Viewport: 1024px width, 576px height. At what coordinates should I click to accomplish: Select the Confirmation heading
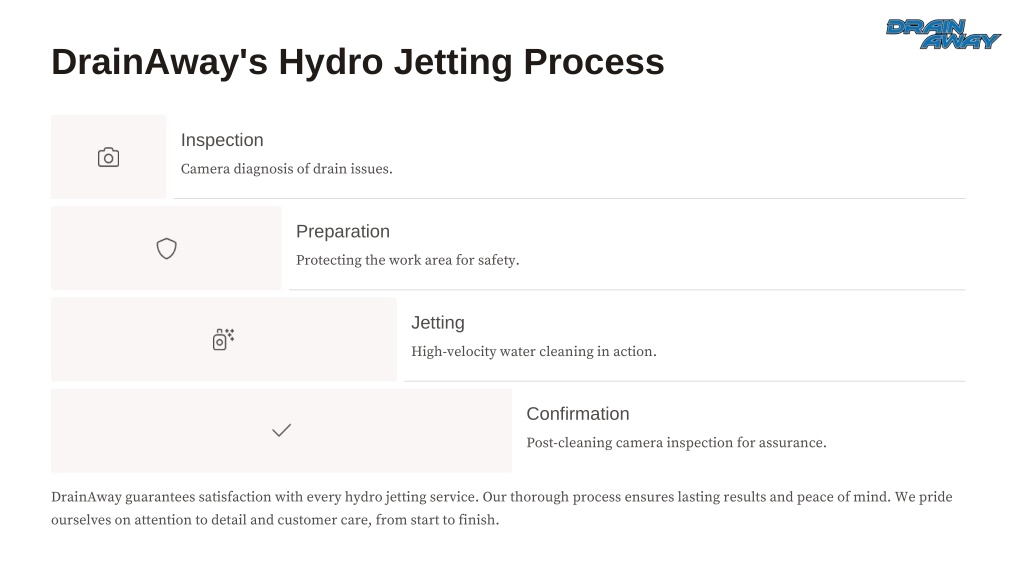578,414
